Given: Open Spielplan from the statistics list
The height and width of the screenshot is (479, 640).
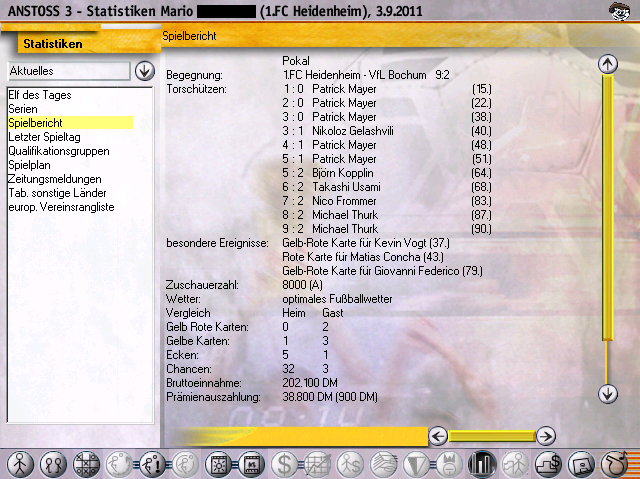Looking at the screenshot, I should pyautogui.click(x=31, y=165).
